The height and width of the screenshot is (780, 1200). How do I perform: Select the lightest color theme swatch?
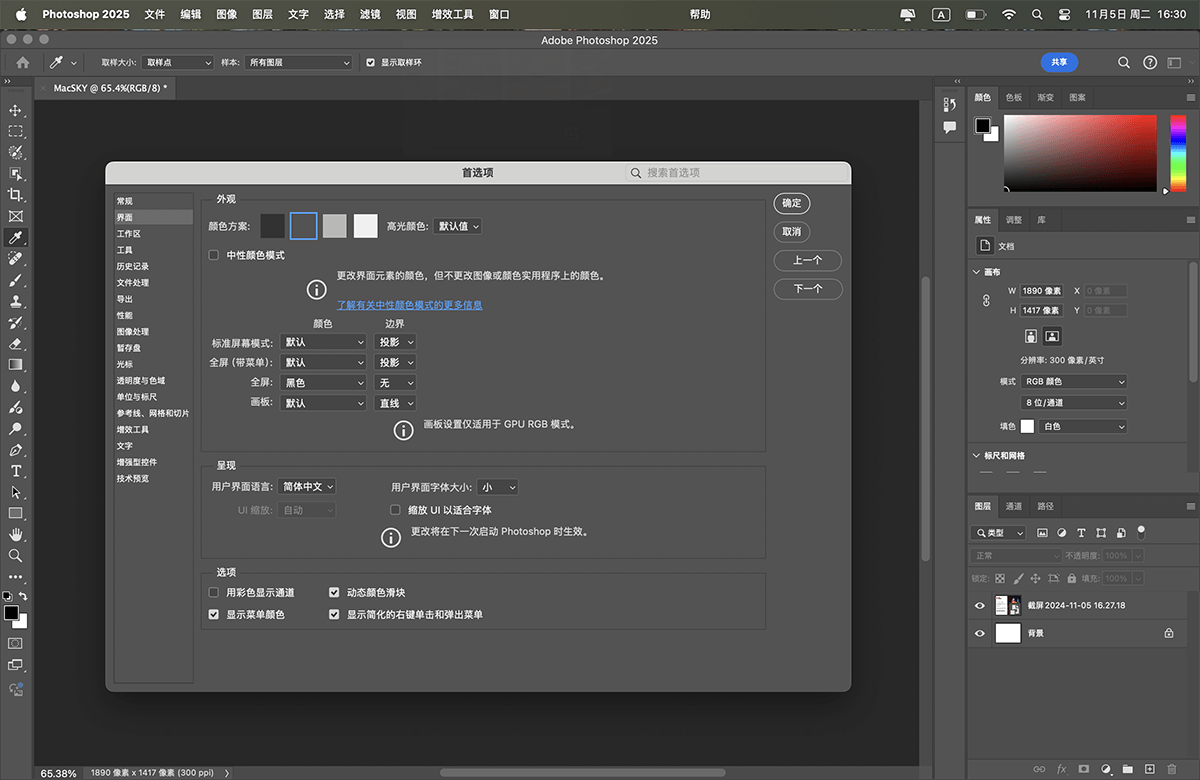(366, 226)
